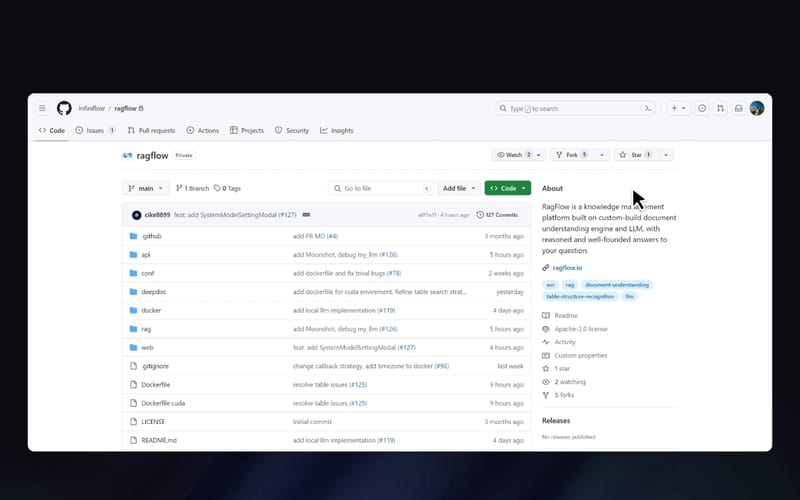800x500 pixels.
Task: Expand the main branch dropdown
Action: 146,188
